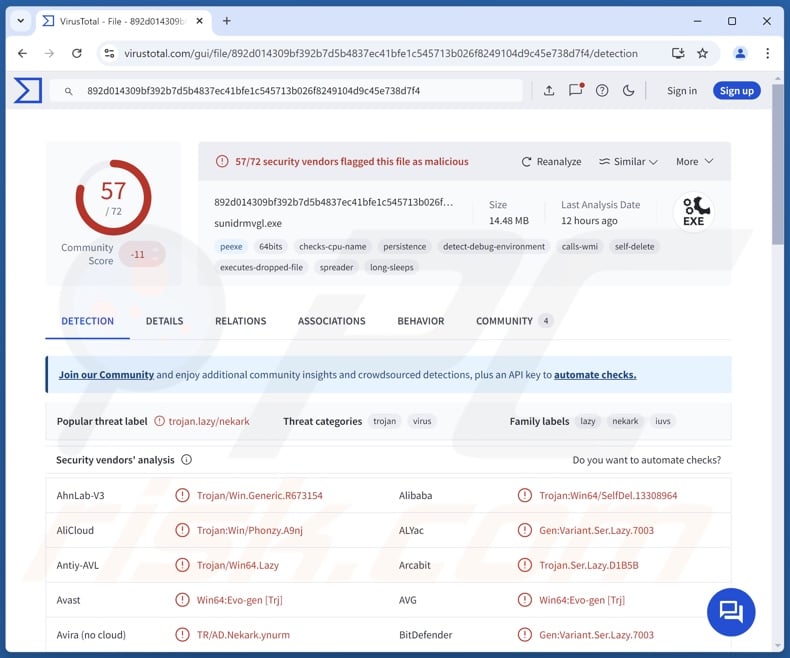Open the floating chat button
Image resolution: width=790 pixels, height=658 pixels.
pos(731,612)
